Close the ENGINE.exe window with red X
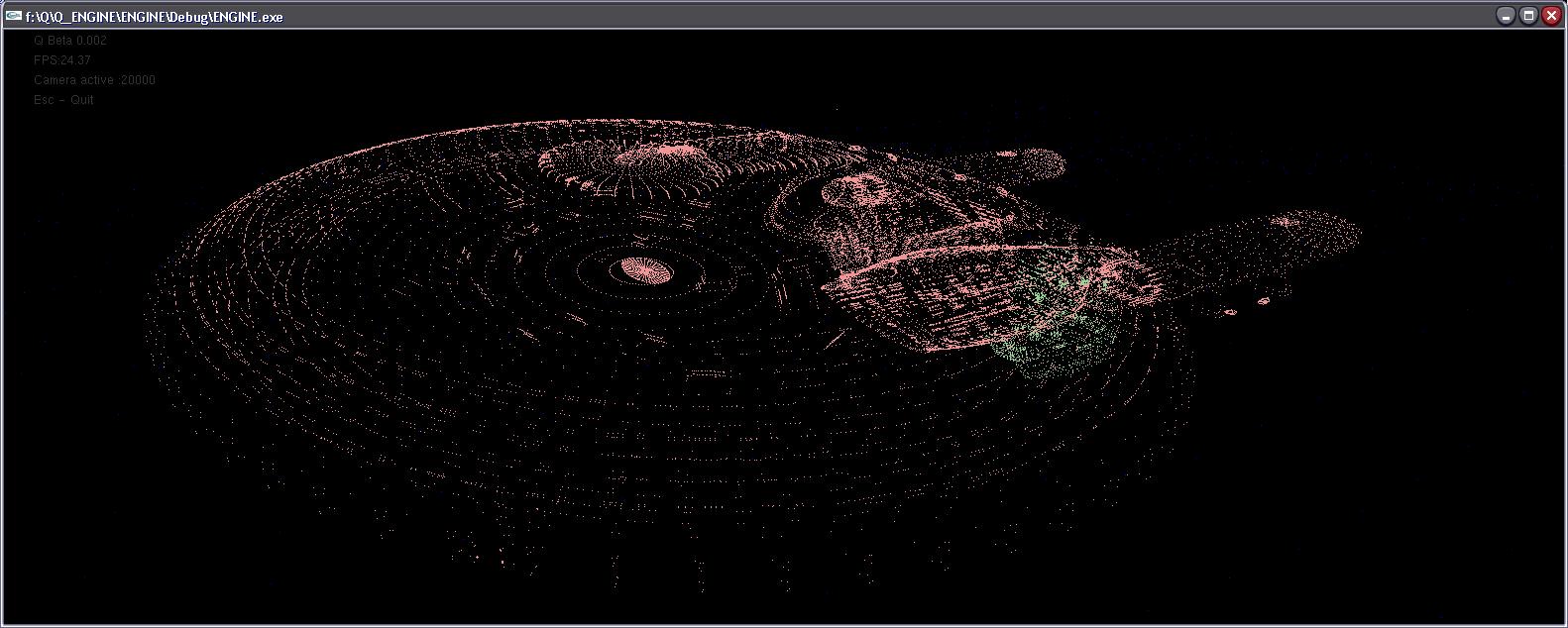The width and height of the screenshot is (1568, 628). pos(1551,16)
